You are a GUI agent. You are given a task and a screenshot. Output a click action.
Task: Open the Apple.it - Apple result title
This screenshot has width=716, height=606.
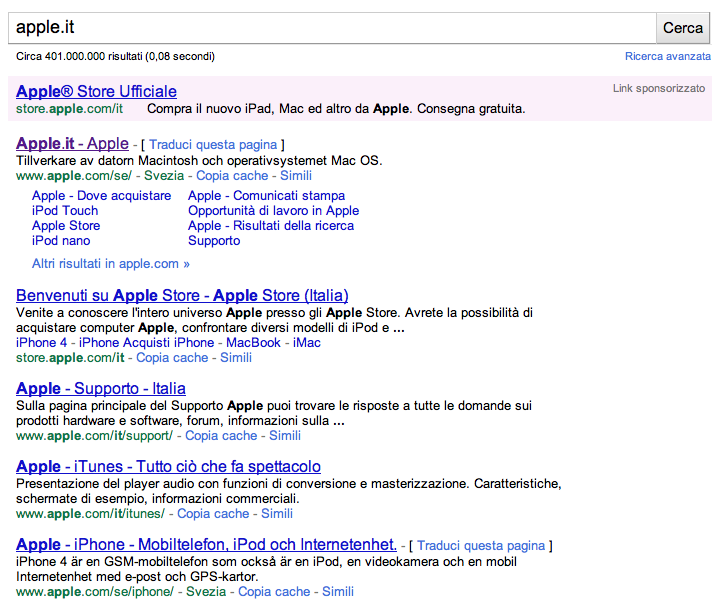point(72,144)
